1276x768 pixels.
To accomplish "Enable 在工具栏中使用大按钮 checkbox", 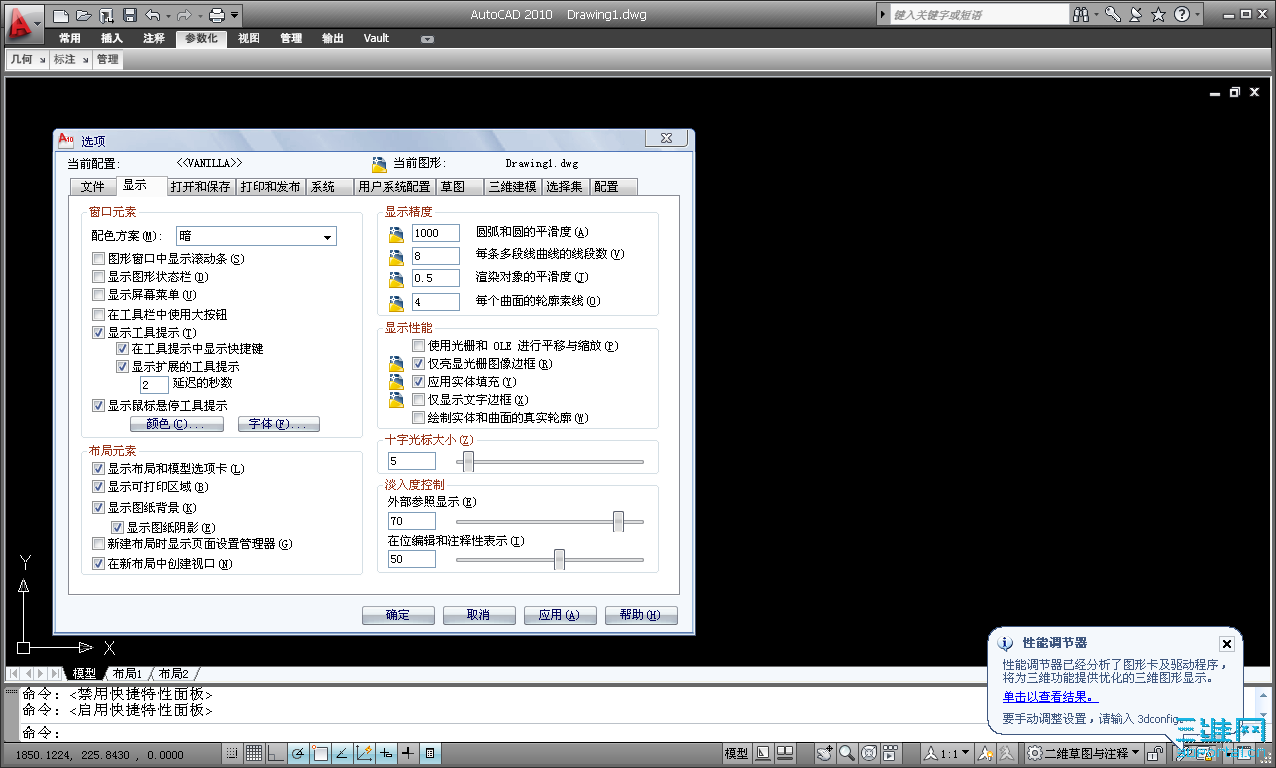I will (98, 314).
